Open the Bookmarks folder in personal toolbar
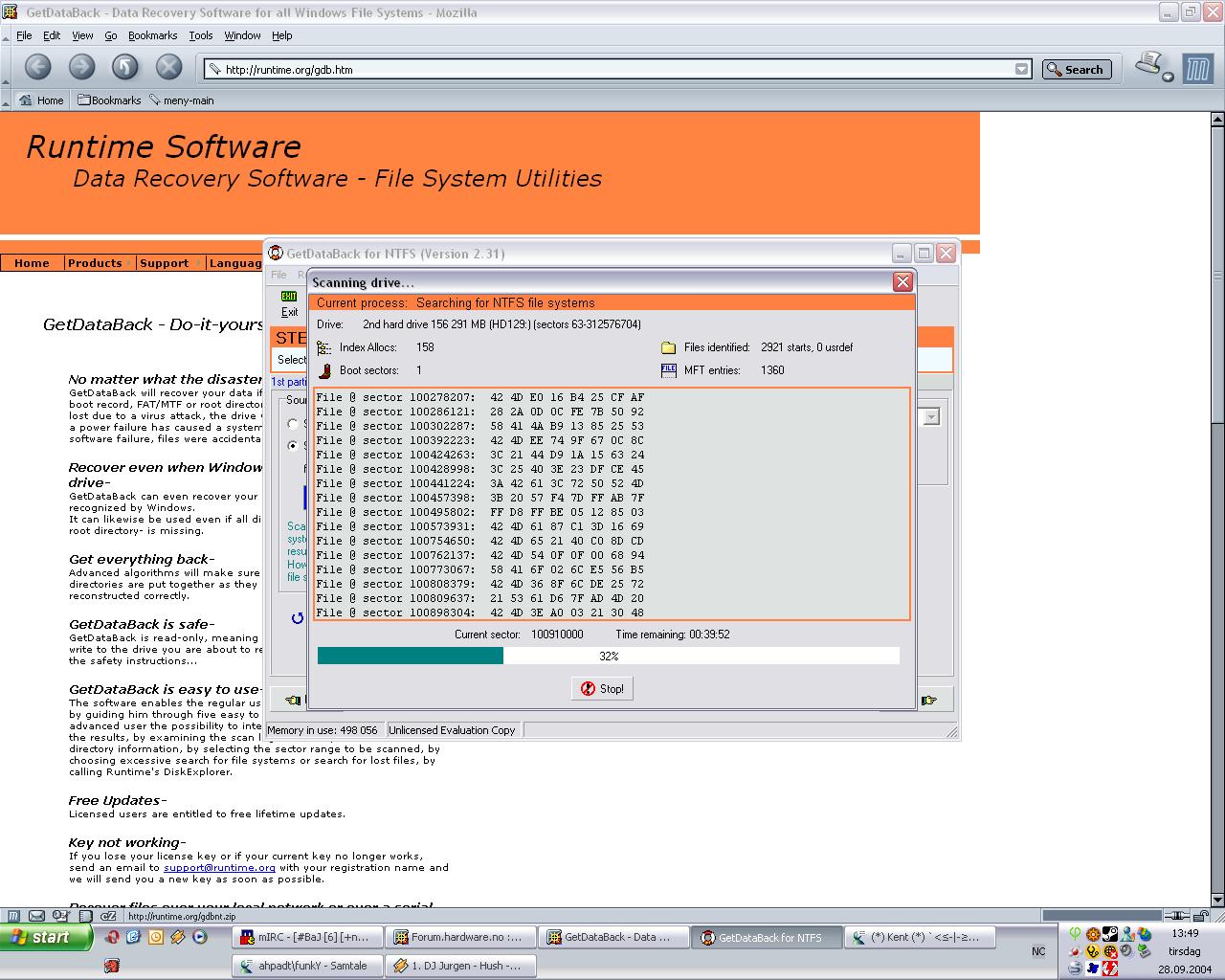1225x980 pixels. coord(109,100)
